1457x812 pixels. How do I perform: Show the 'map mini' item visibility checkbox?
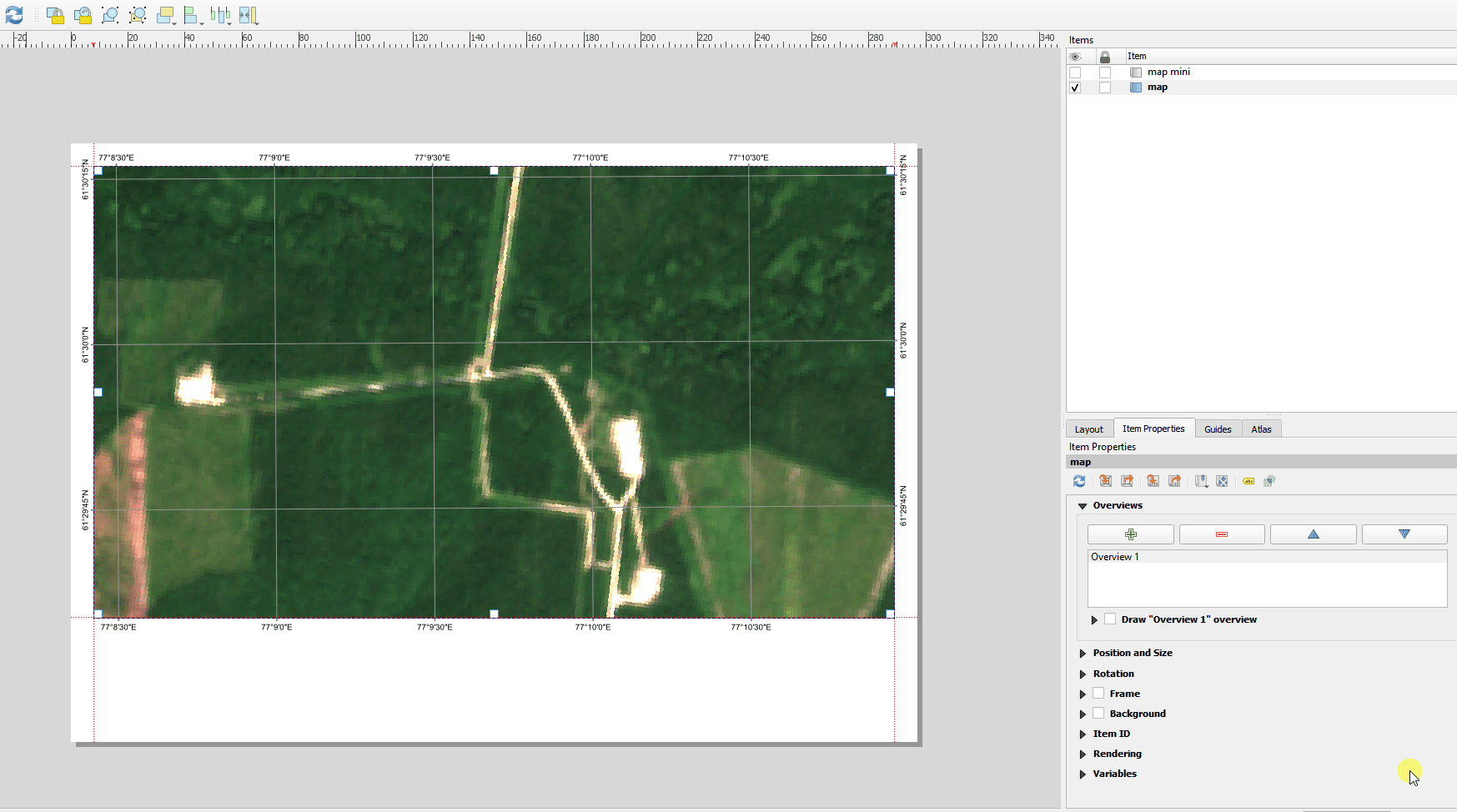click(1075, 73)
